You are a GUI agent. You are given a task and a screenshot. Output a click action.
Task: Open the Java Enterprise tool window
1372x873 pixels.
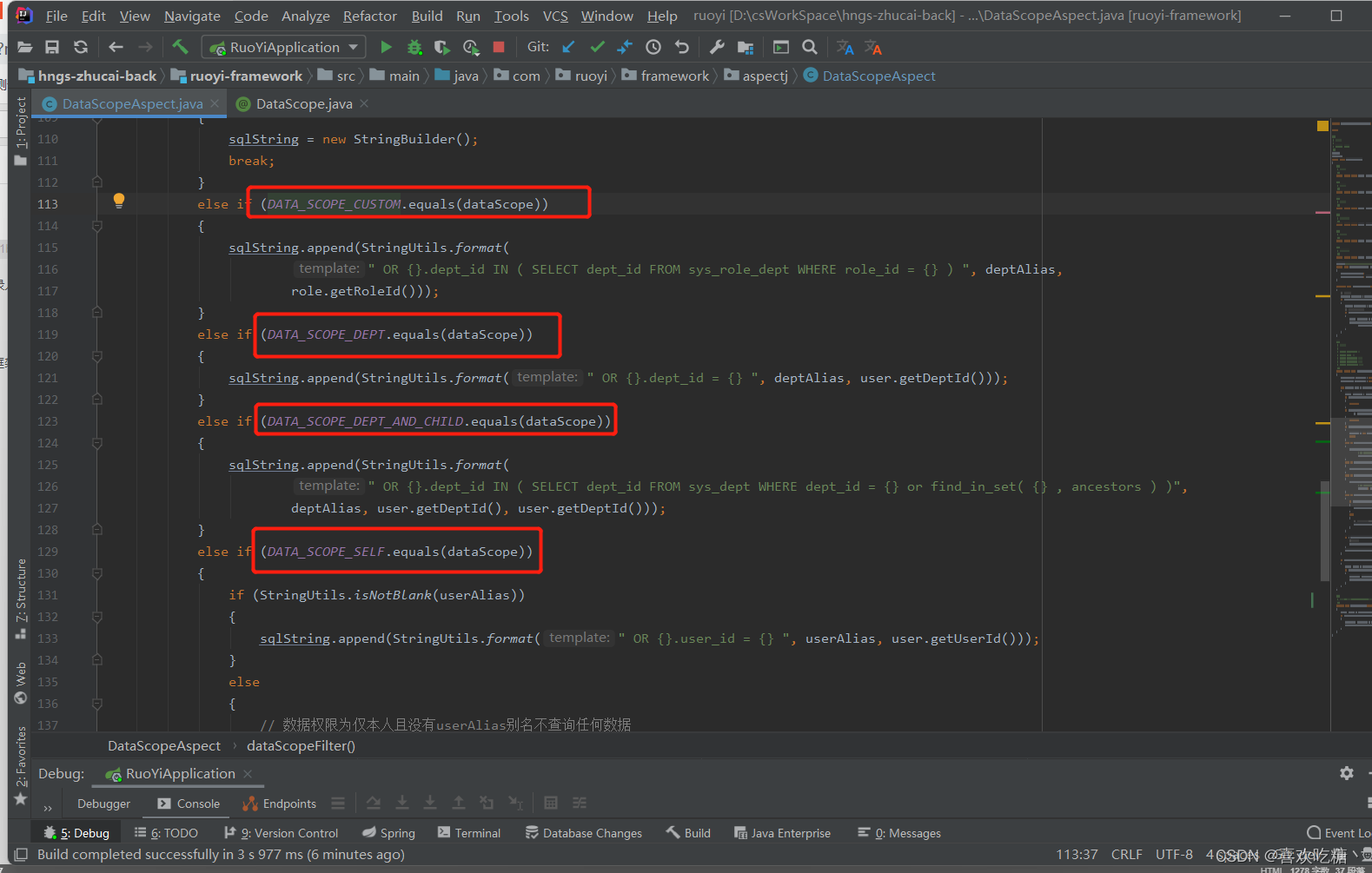click(x=782, y=833)
